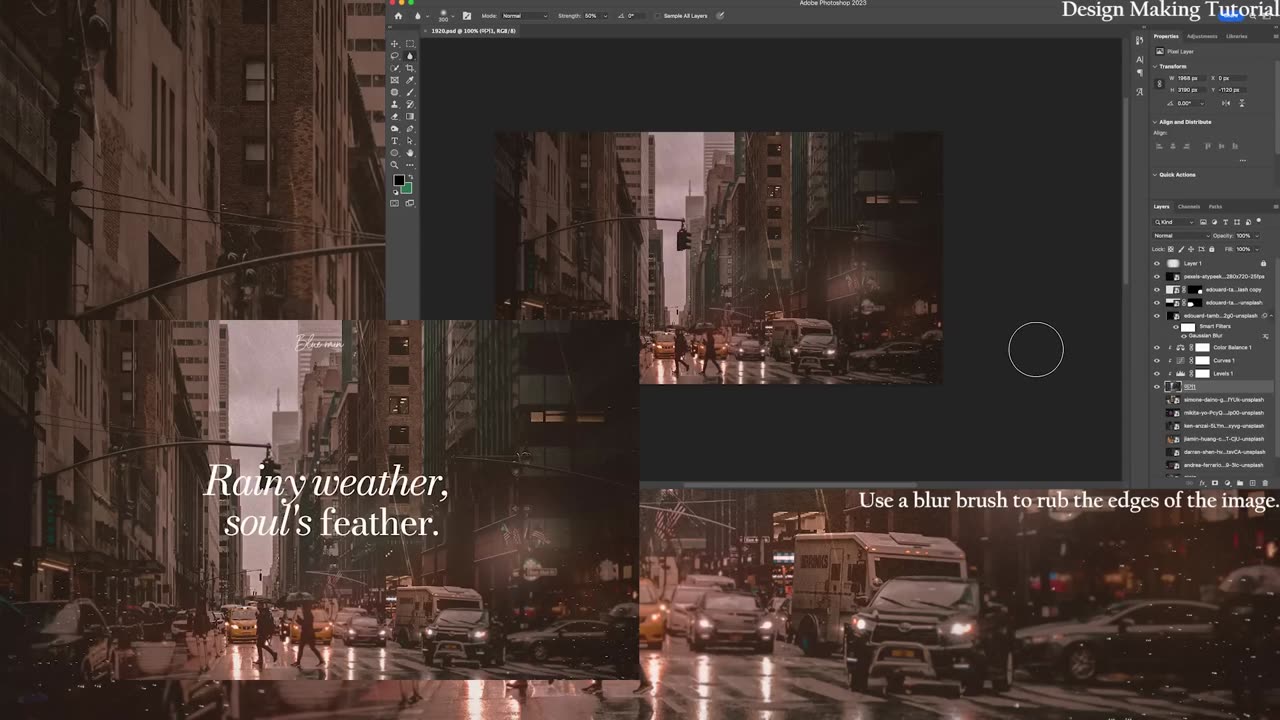Select the Path Selection tool

click(410, 141)
